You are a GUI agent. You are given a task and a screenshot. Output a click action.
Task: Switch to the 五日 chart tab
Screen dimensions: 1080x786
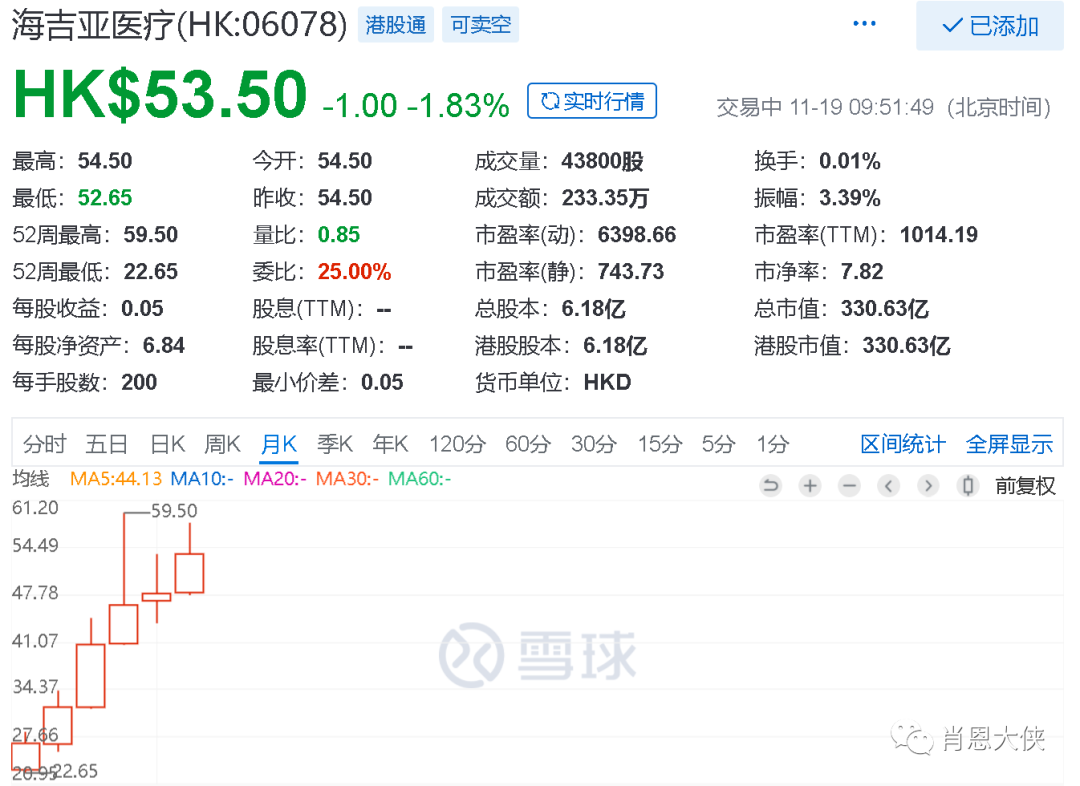pyautogui.click(x=106, y=444)
